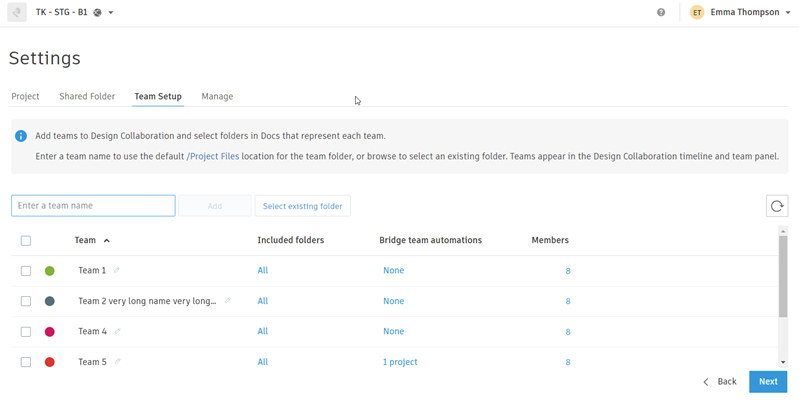Click the blue info icon in banner

pos(21,136)
